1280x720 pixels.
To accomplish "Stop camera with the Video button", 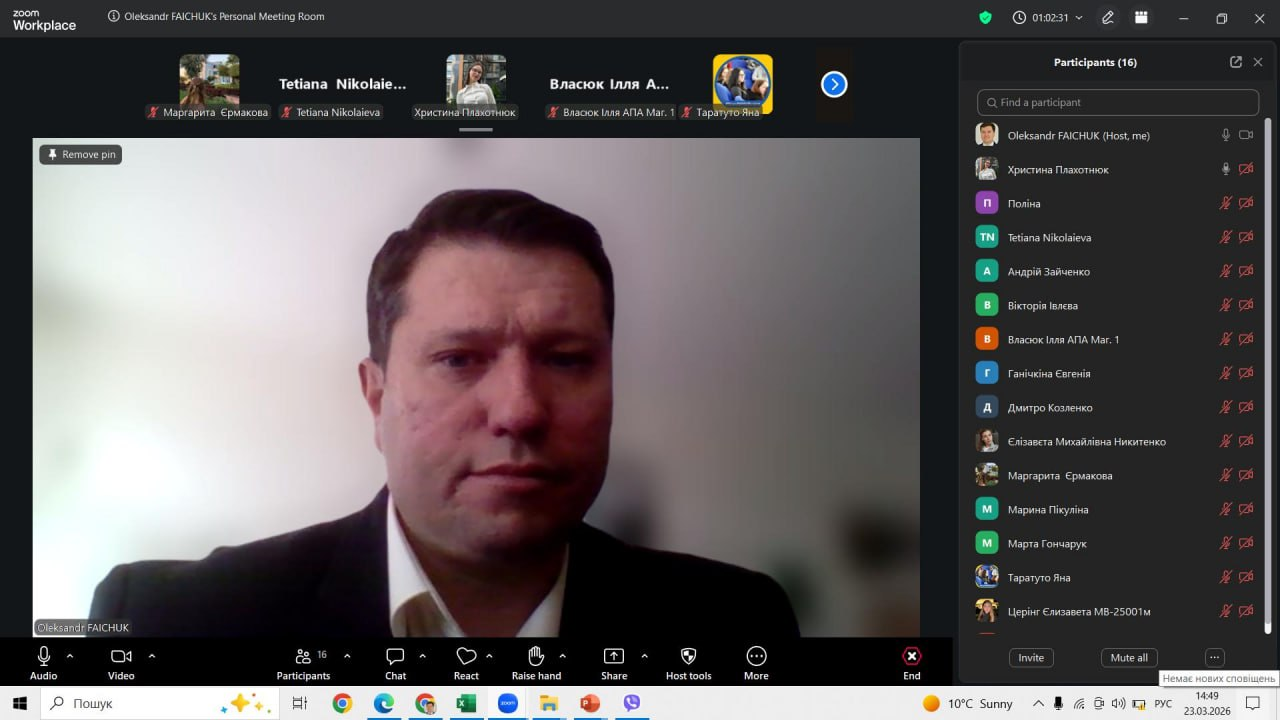I will [121, 663].
